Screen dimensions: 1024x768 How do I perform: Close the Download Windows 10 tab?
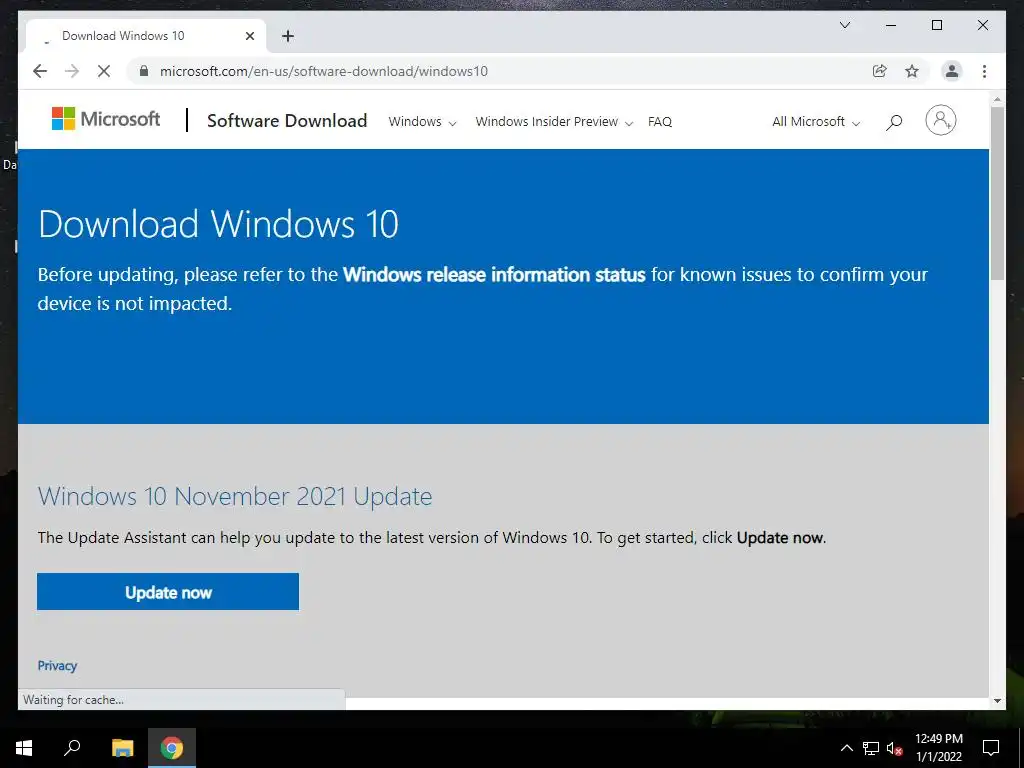tap(249, 36)
